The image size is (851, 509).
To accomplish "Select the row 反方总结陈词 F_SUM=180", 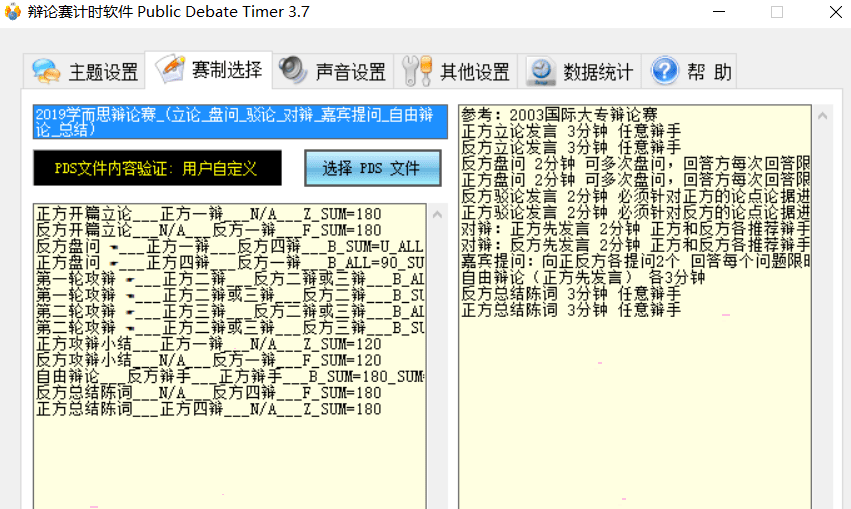I will pos(209,393).
